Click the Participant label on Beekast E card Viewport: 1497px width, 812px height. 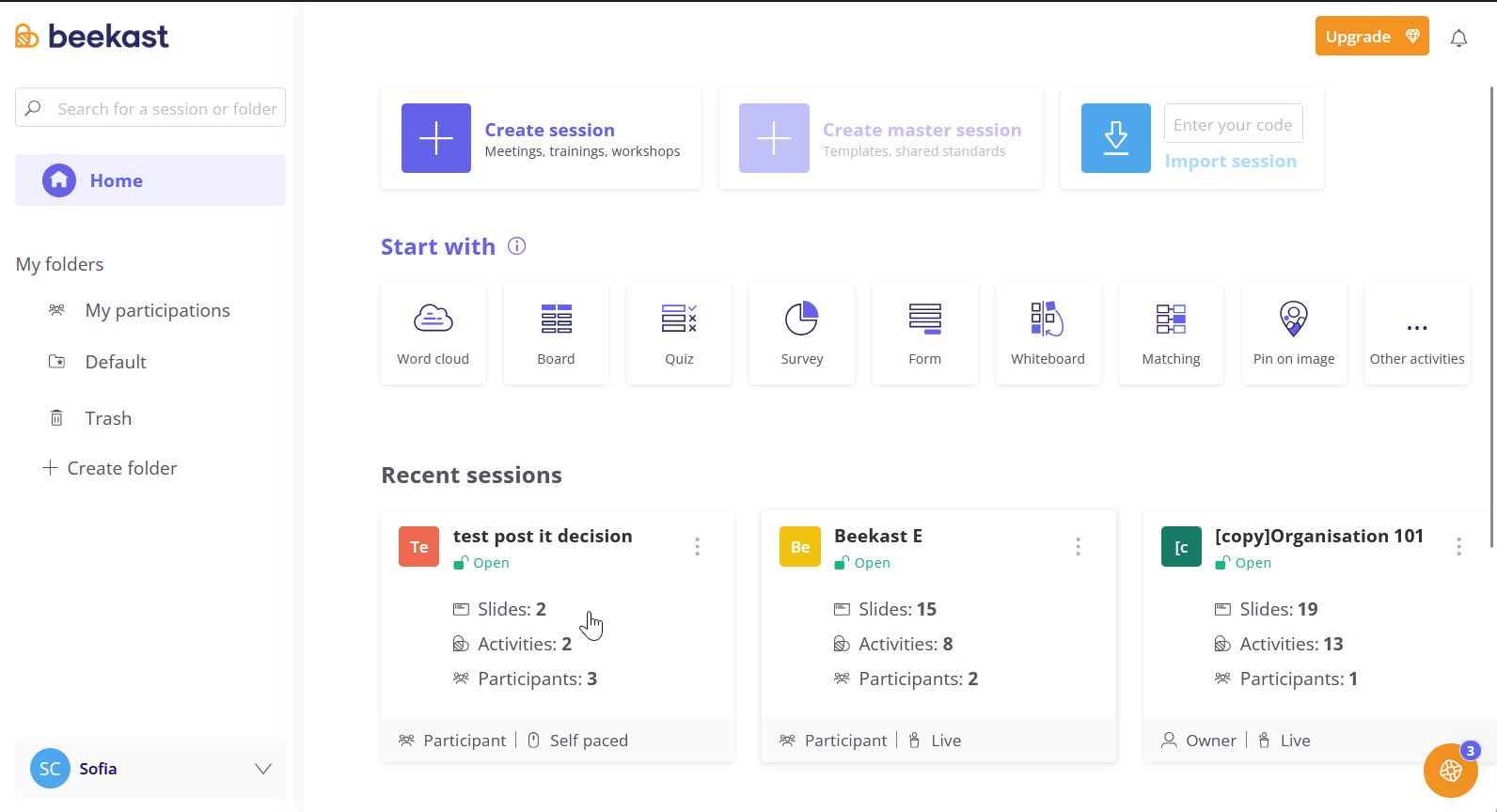[x=845, y=741]
